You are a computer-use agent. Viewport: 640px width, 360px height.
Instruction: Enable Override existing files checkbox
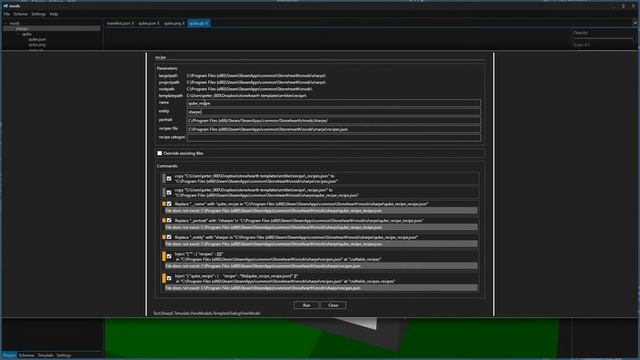pos(160,153)
